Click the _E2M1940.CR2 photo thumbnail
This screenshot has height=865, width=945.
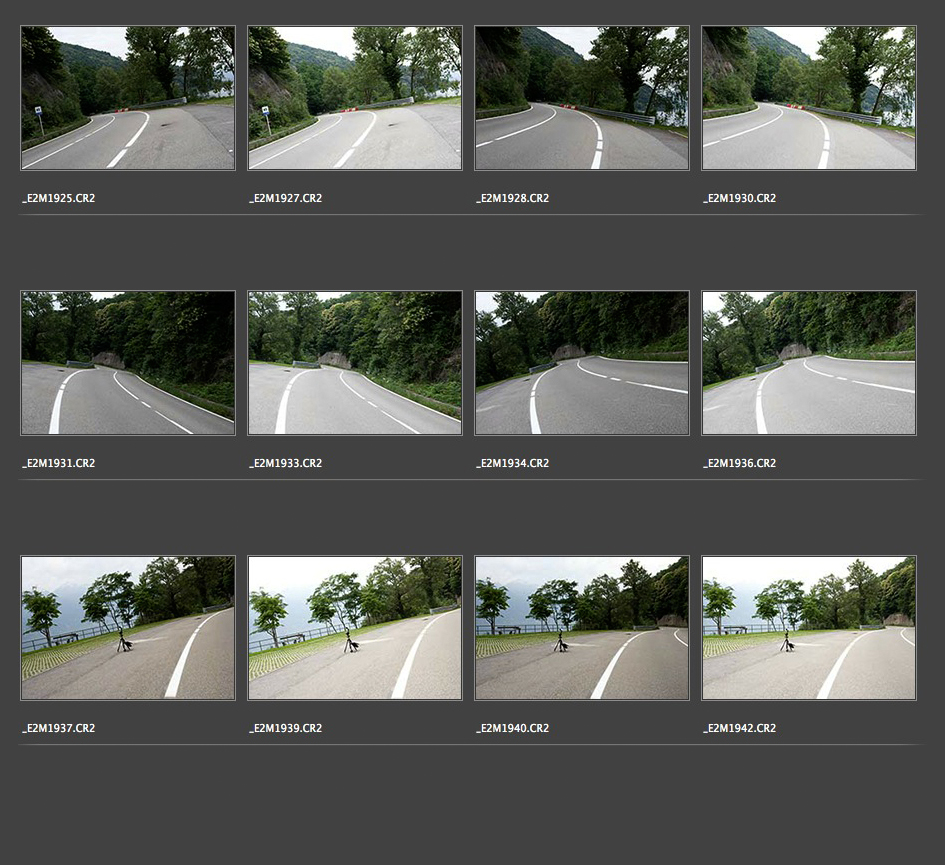coord(582,628)
